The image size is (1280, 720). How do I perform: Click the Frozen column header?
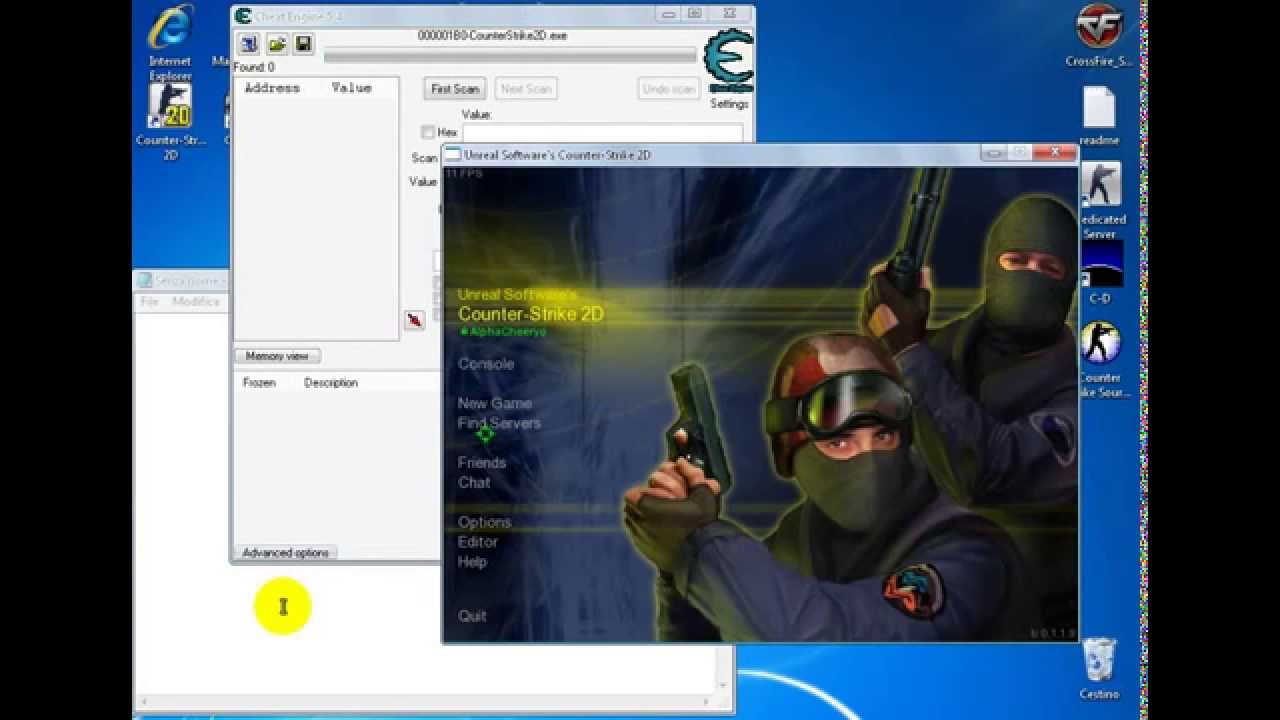coord(259,383)
